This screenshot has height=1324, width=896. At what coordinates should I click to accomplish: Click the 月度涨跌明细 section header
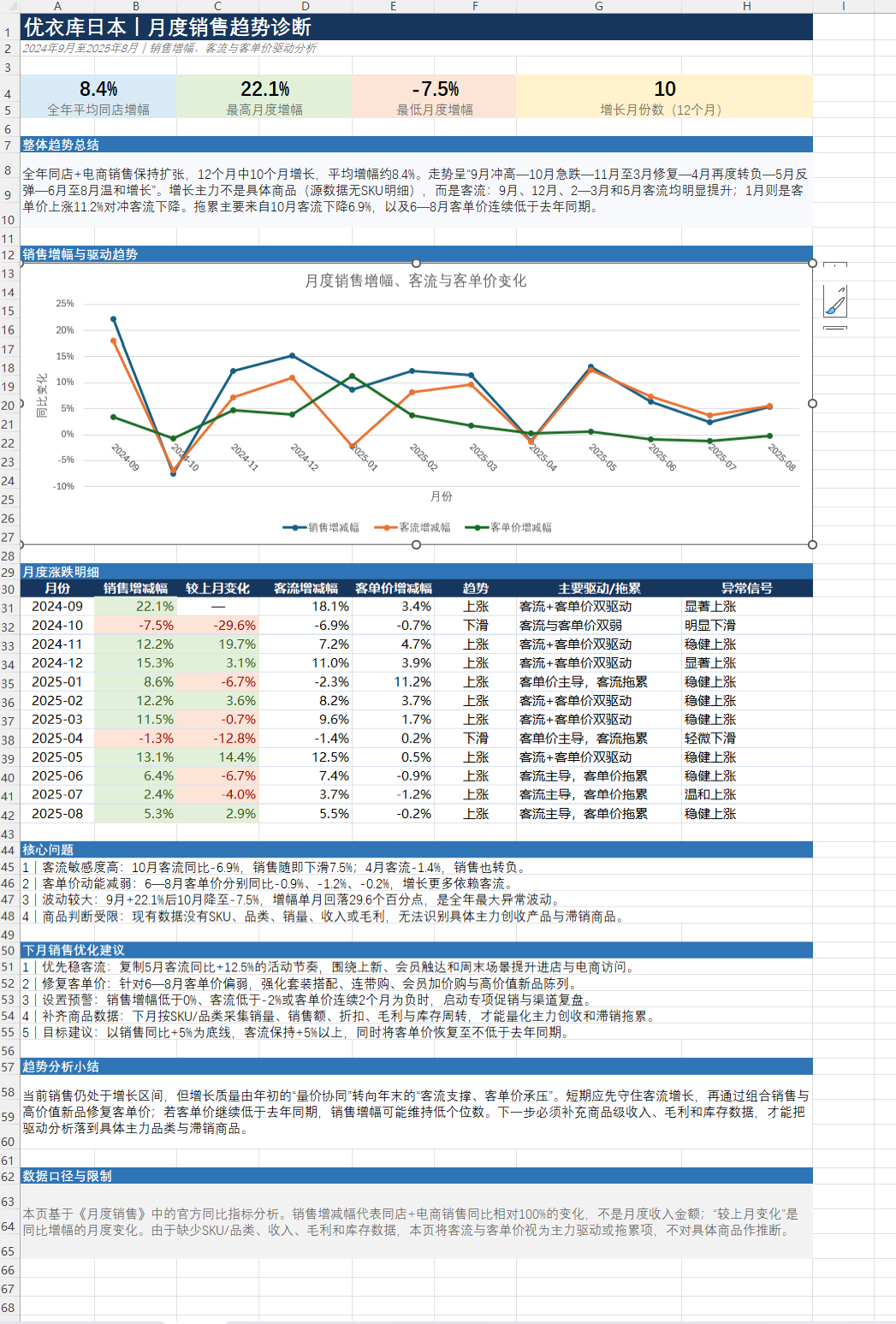pos(416,572)
